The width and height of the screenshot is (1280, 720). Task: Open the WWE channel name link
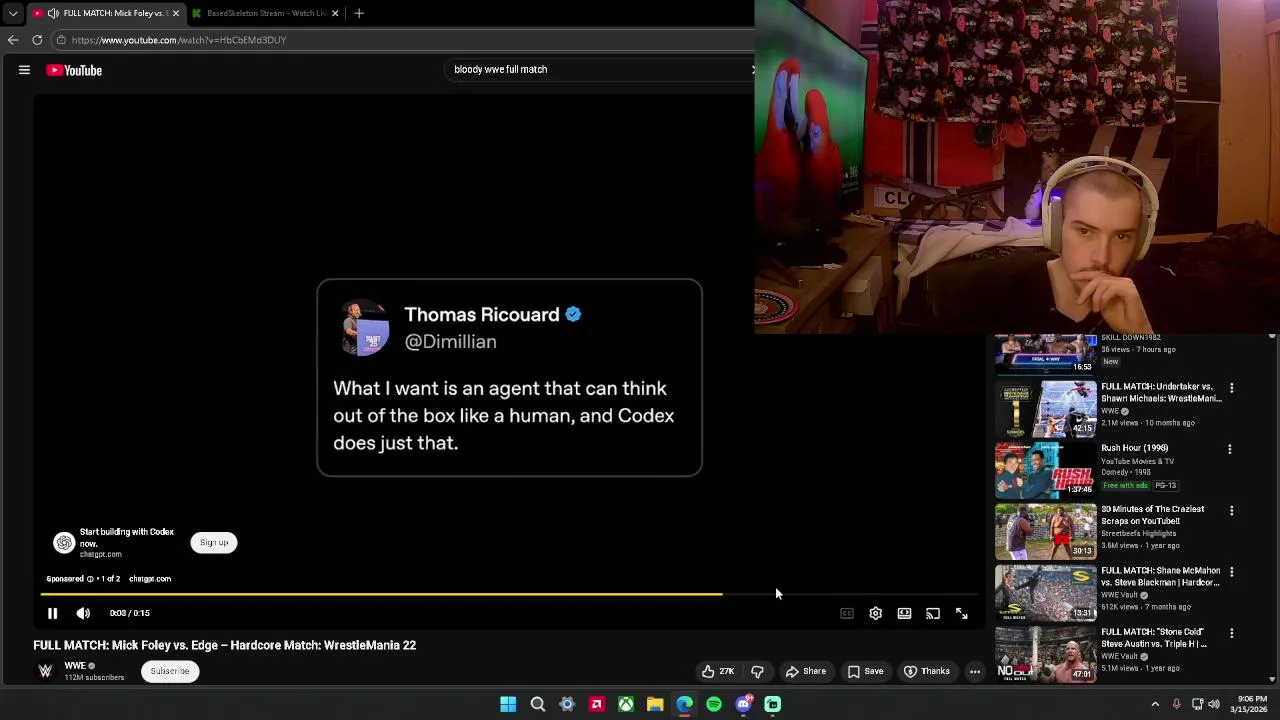coord(75,666)
